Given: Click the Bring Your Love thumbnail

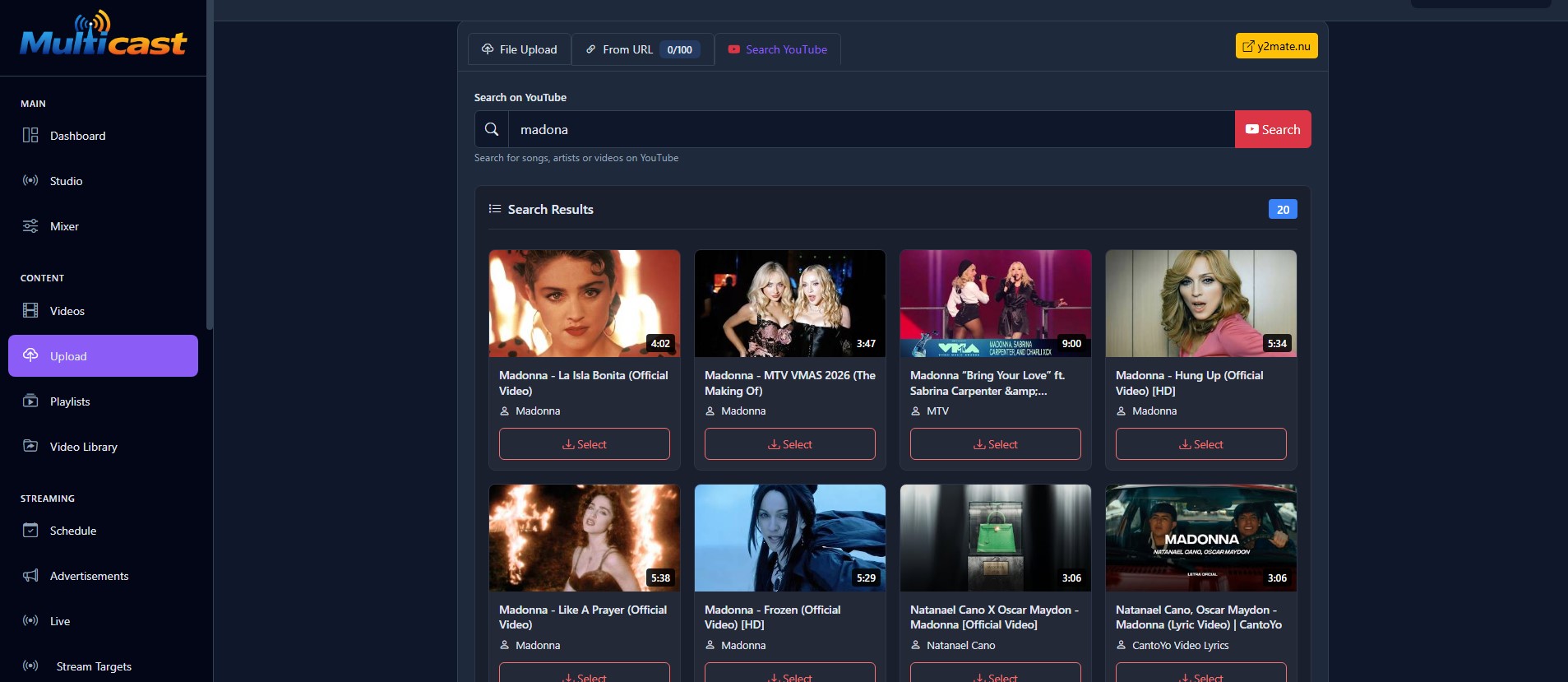Looking at the screenshot, I should coord(996,304).
